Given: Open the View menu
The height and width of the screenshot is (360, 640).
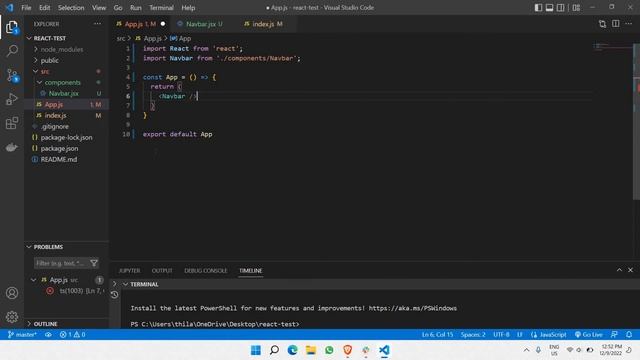Looking at the screenshot, I should (99, 8).
